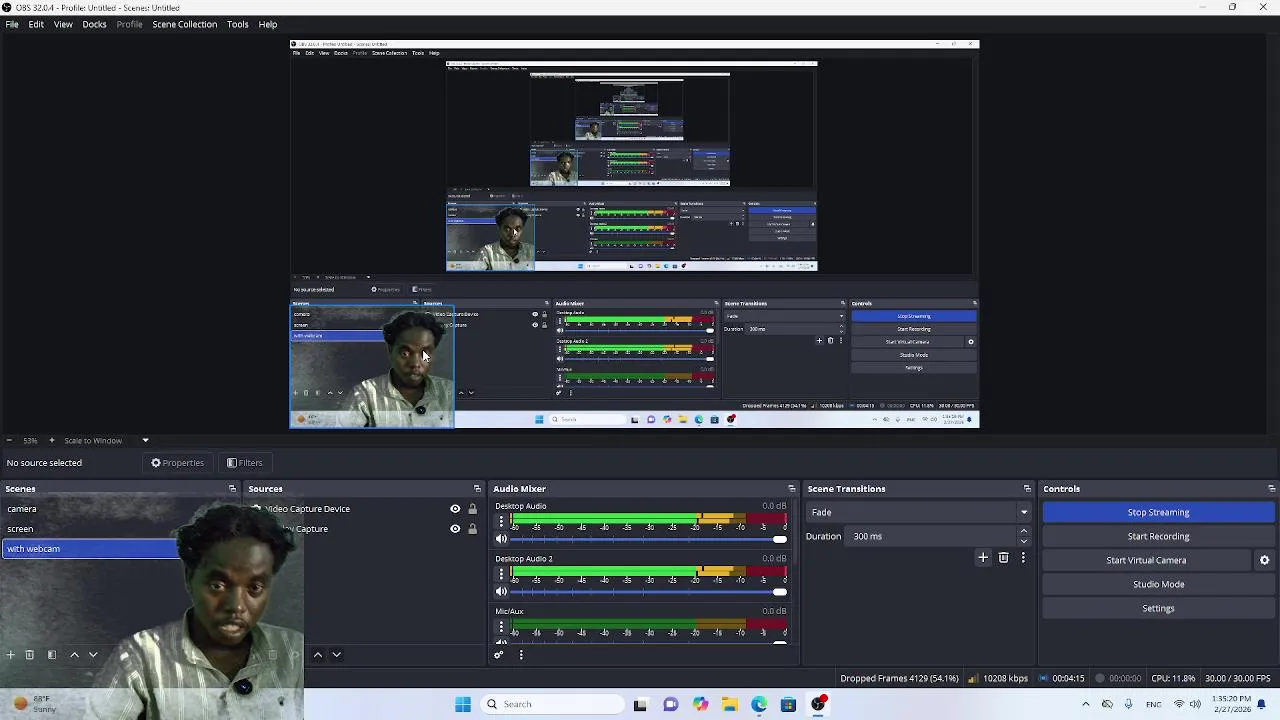Open the Help menu
The height and width of the screenshot is (720, 1280).
(268, 24)
